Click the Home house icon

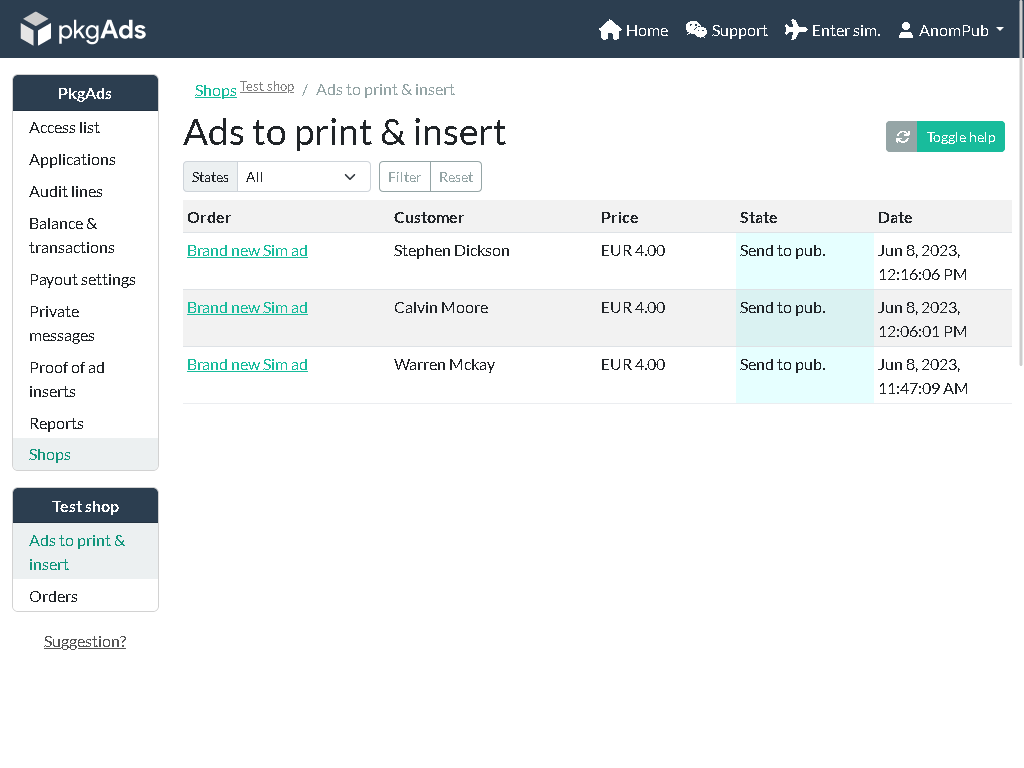610,30
